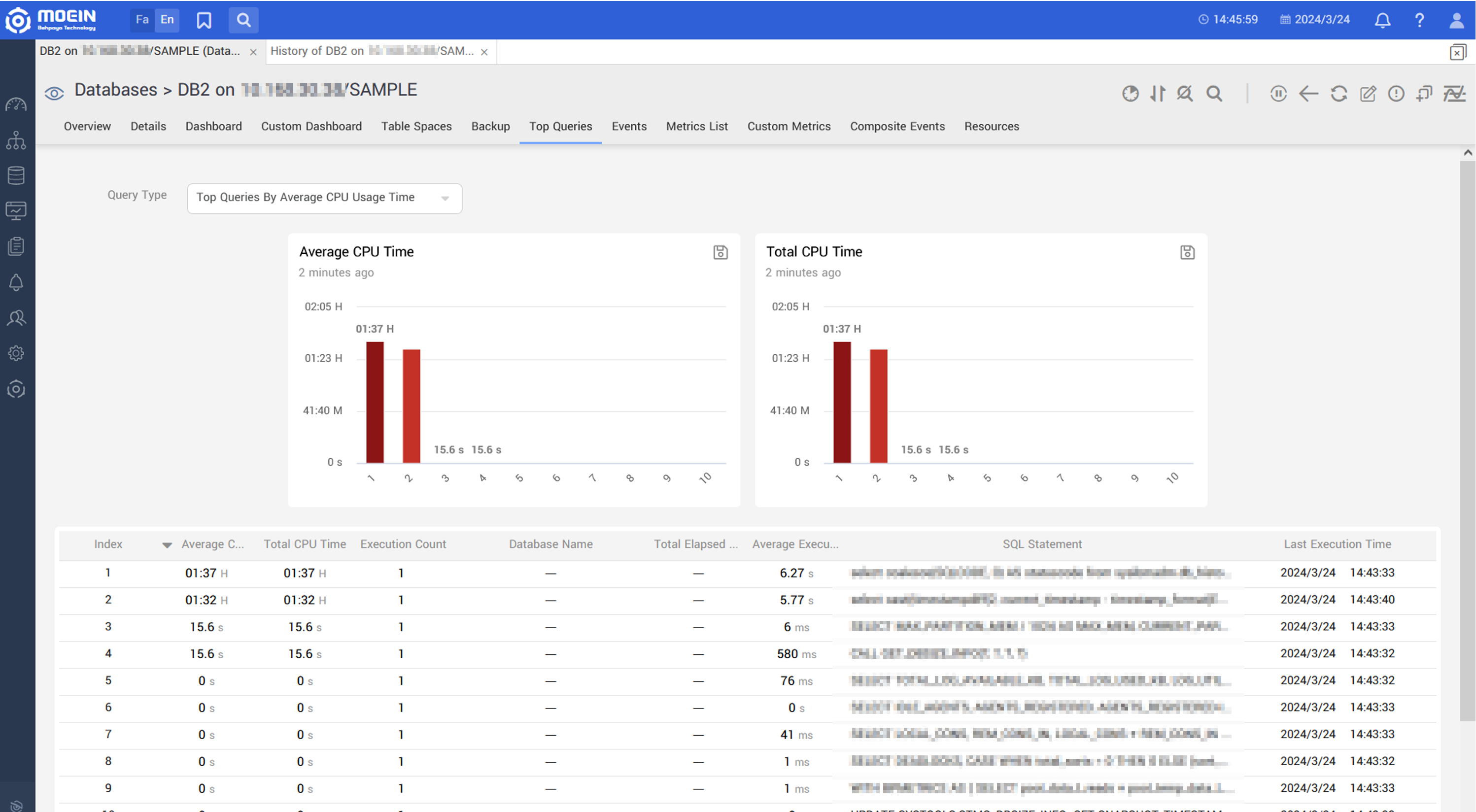Open the help question mark icon

click(1419, 20)
